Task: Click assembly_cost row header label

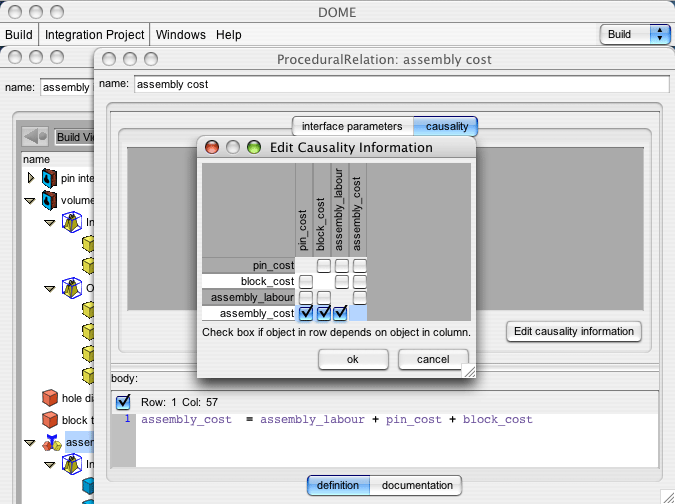Action: pyautogui.click(x=248, y=313)
